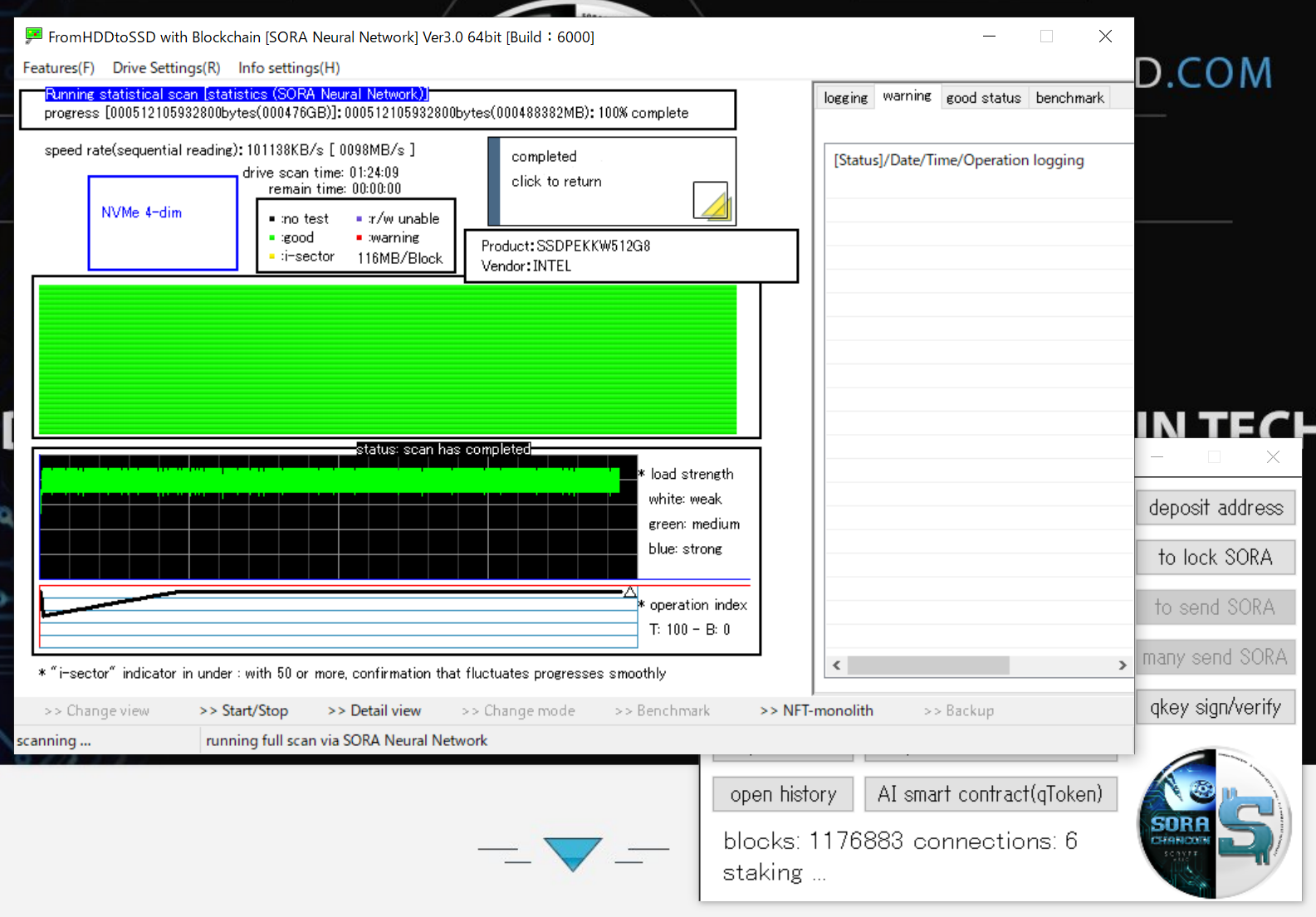The height and width of the screenshot is (917, 1316).
Task: Click the 'Product:SSDPEKKW512G8' text
Action: (x=565, y=246)
